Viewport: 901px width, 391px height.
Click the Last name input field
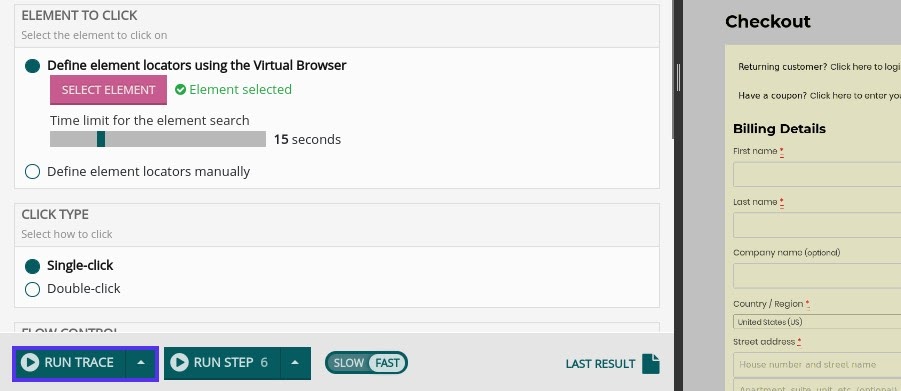click(817, 225)
